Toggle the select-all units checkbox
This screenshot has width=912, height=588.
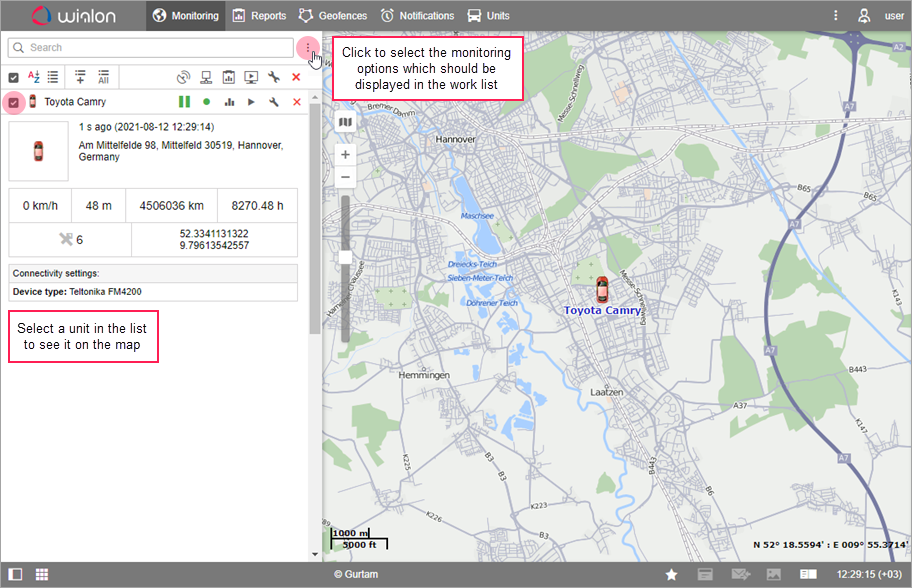coord(13,77)
